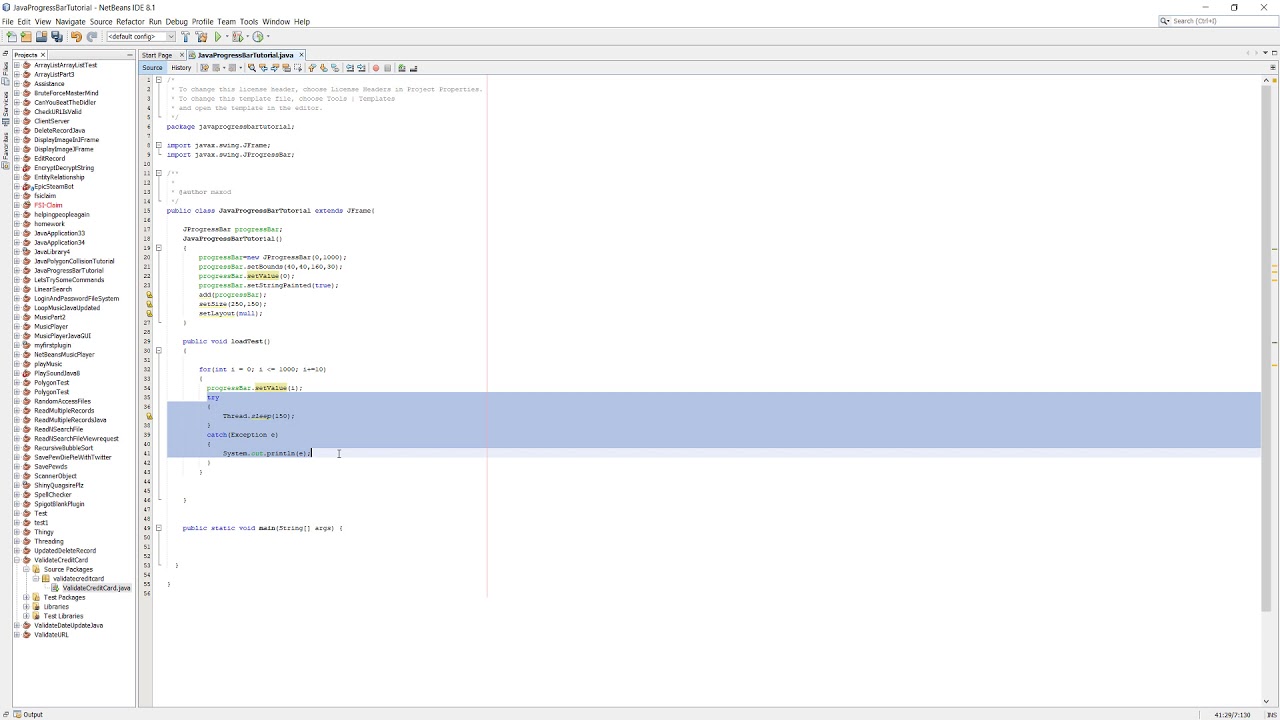
Task: Select the FSI-Claim project in red
Action: coord(48,205)
